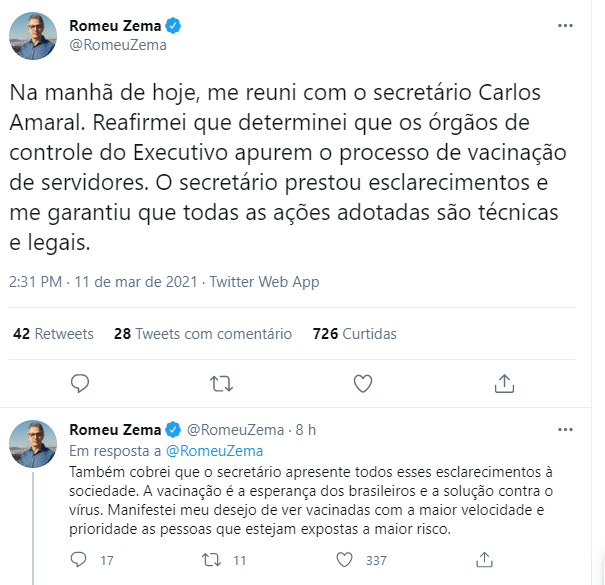This screenshot has height=585, width=605.
Task: Open more options on the reply tweet
Action: coord(566,430)
